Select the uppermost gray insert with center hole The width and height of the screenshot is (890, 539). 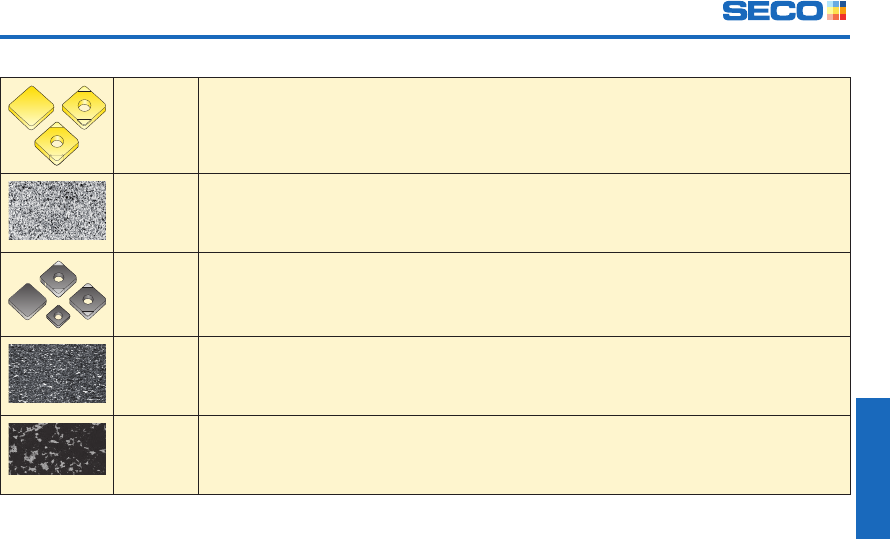click(58, 279)
